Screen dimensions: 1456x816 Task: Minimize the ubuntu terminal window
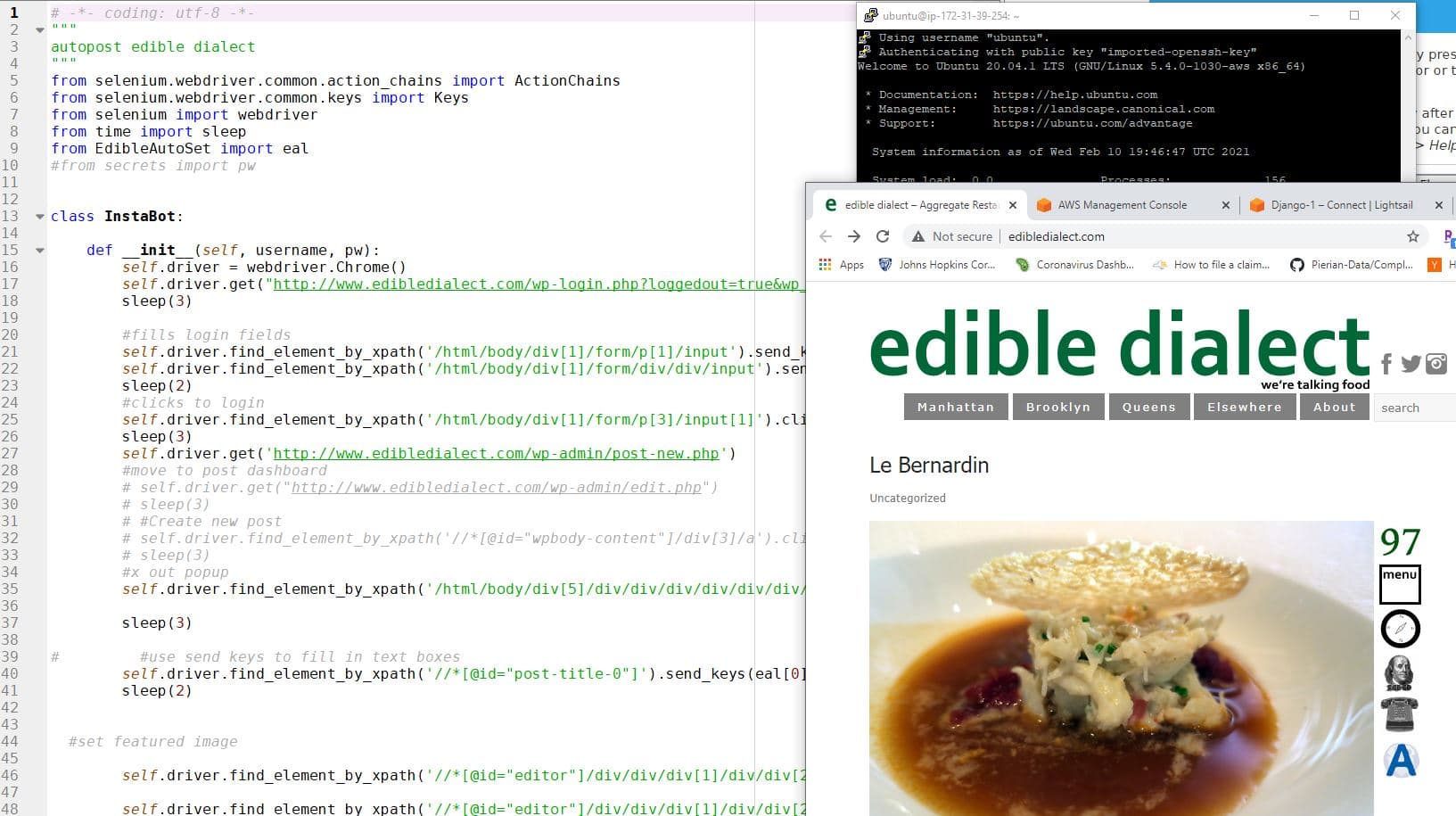pos(1314,15)
